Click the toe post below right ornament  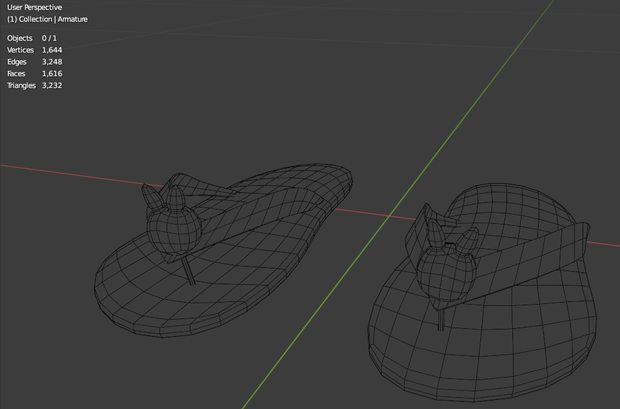click(441, 320)
